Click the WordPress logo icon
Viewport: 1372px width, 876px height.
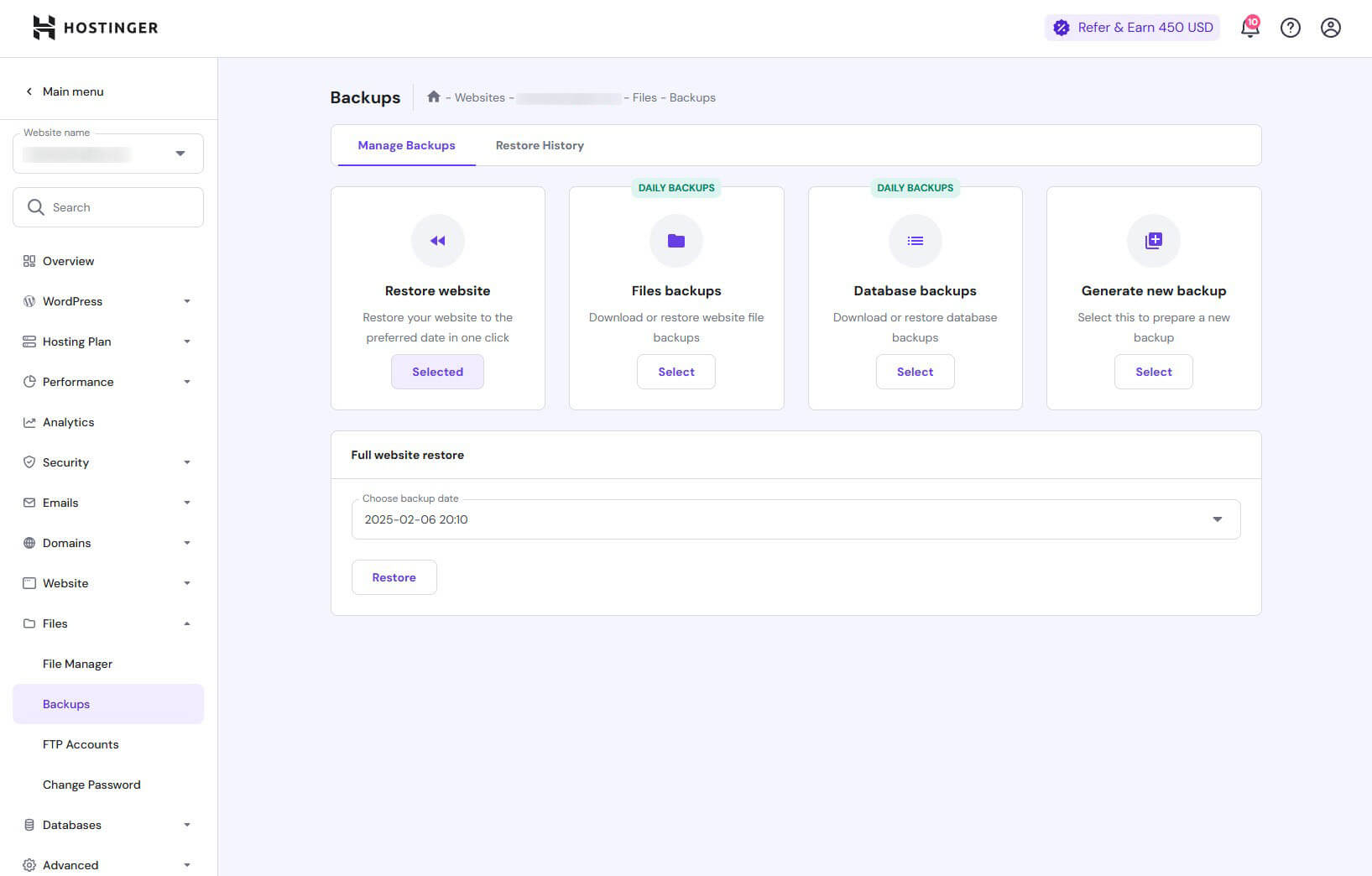coord(29,301)
